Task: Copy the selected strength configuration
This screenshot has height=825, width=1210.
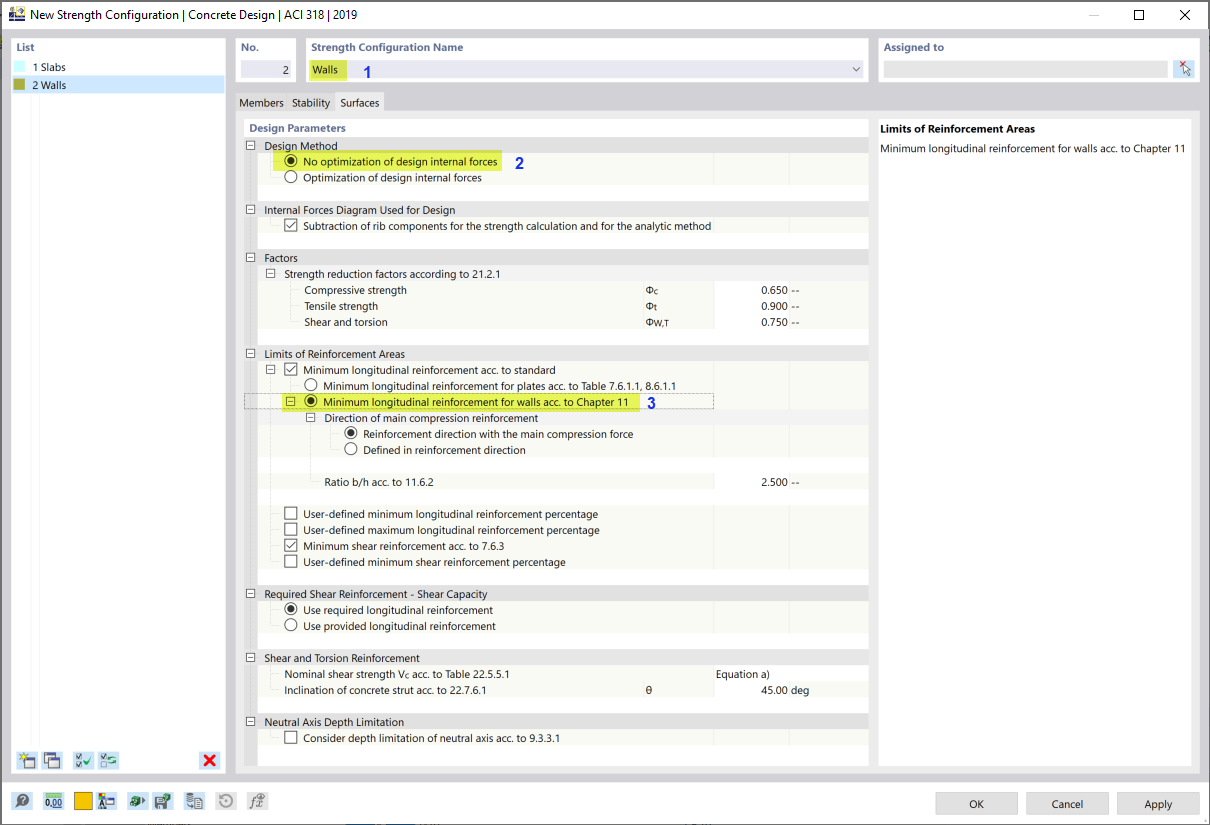Action: click(x=52, y=761)
